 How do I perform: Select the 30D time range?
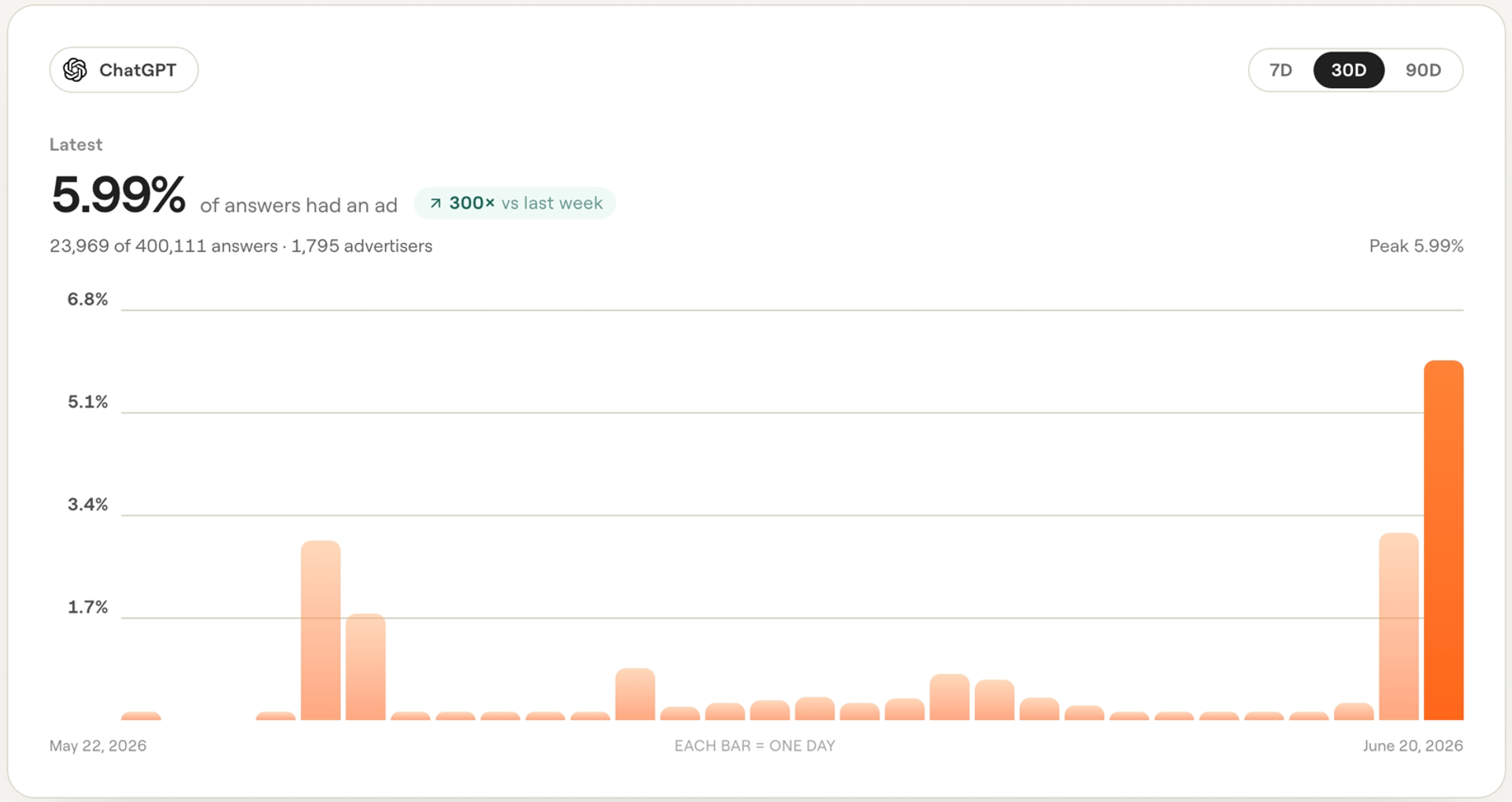point(1348,70)
